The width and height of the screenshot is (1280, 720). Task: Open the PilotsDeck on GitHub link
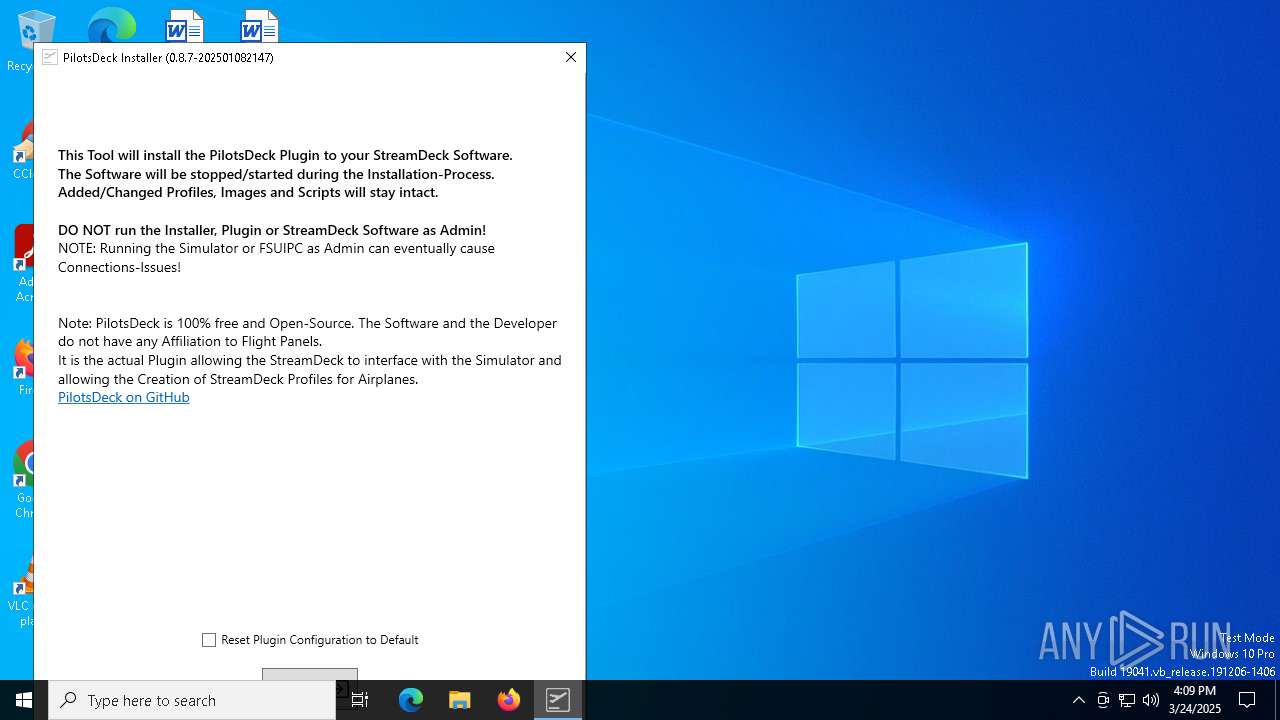click(x=123, y=397)
